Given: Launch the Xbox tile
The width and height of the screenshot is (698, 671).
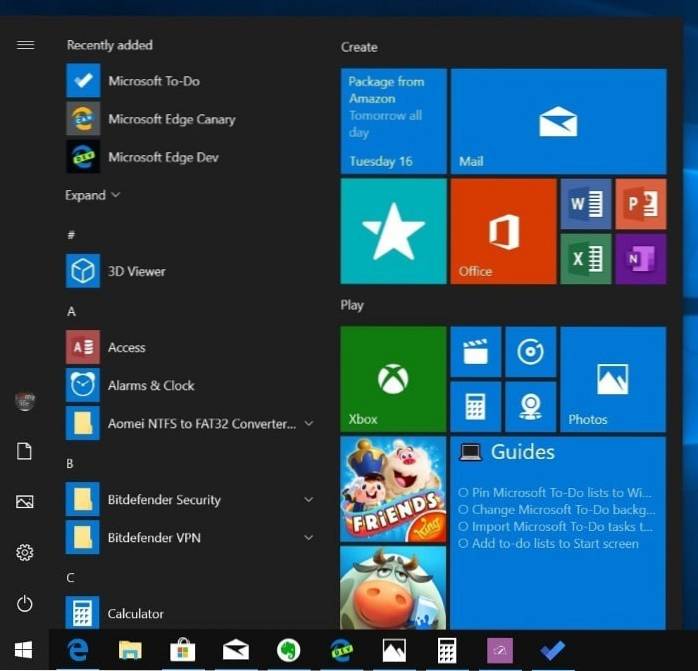Looking at the screenshot, I should 393,379.
